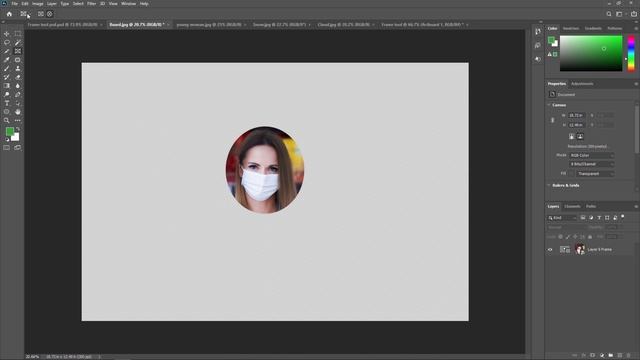Select the Dodge tool
The image size is (640, 360).
[7, 94]
